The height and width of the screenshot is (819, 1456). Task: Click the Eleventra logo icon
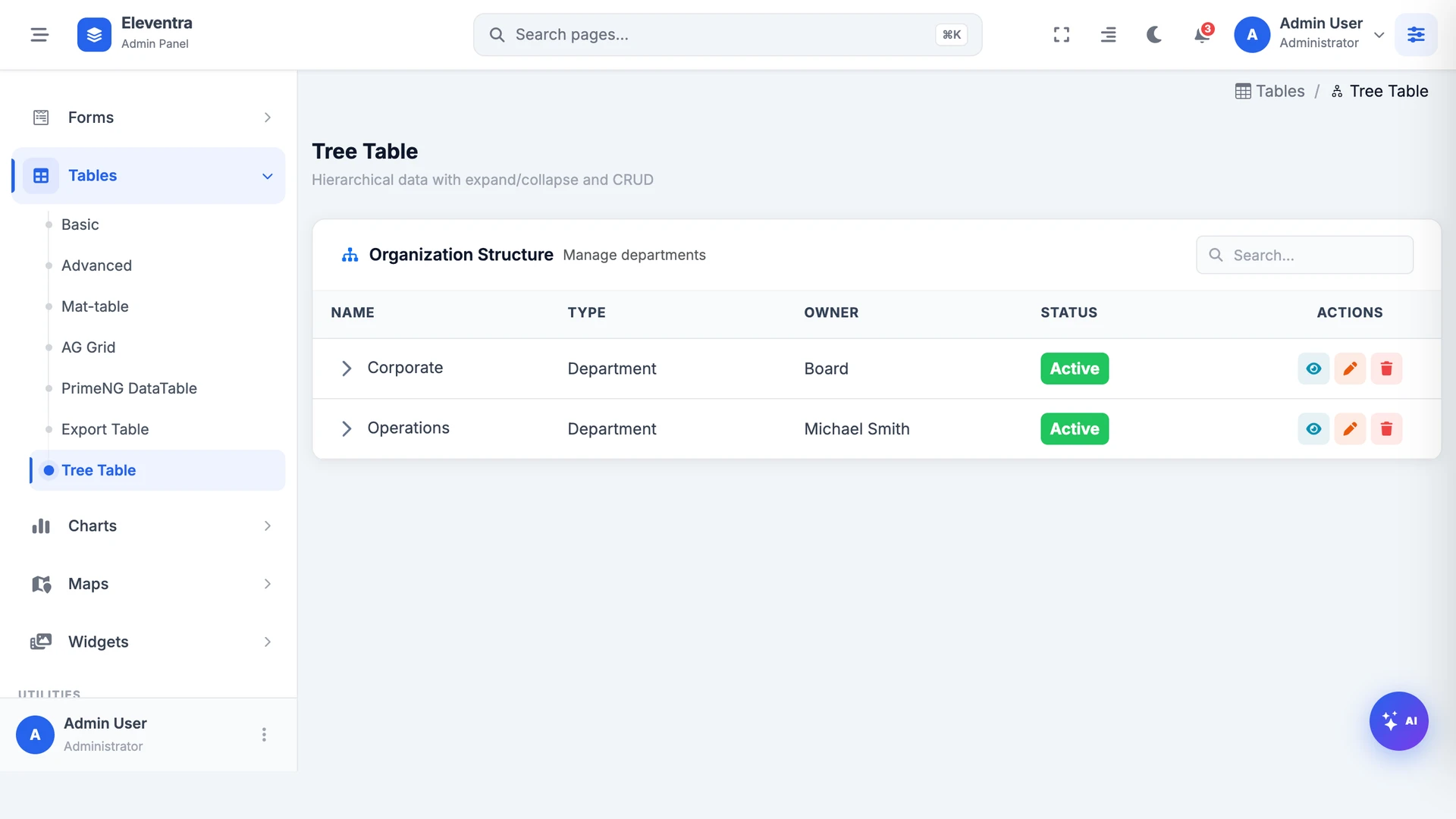94,34
